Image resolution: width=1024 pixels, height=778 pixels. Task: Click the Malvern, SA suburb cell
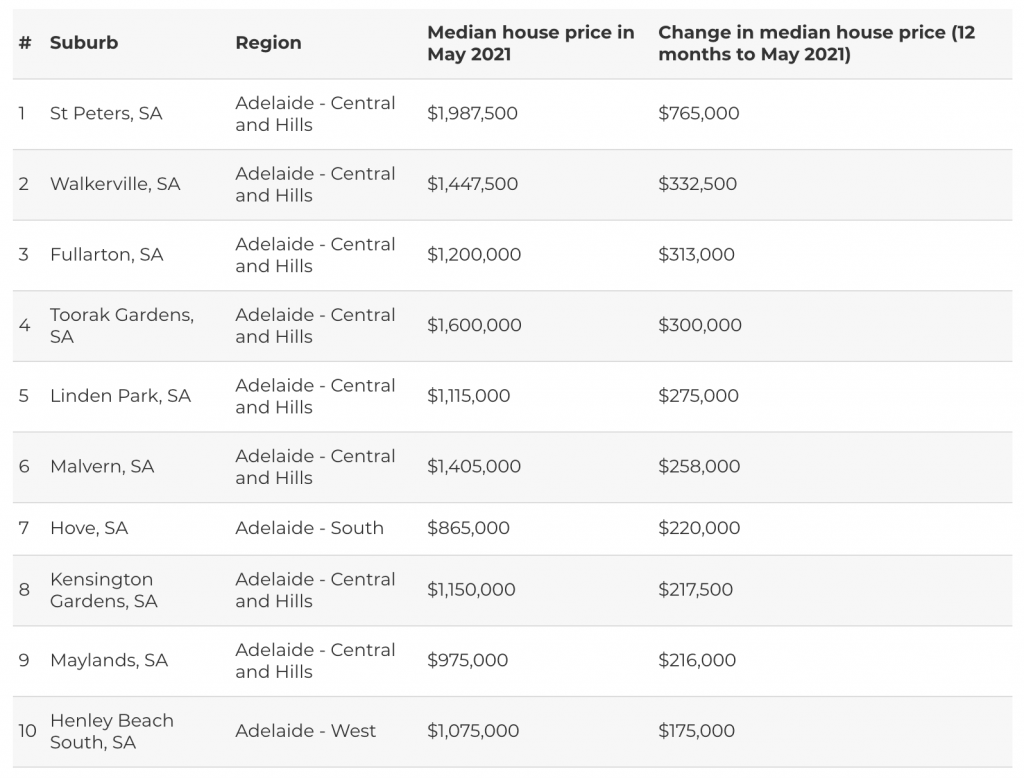pos(102,466)
